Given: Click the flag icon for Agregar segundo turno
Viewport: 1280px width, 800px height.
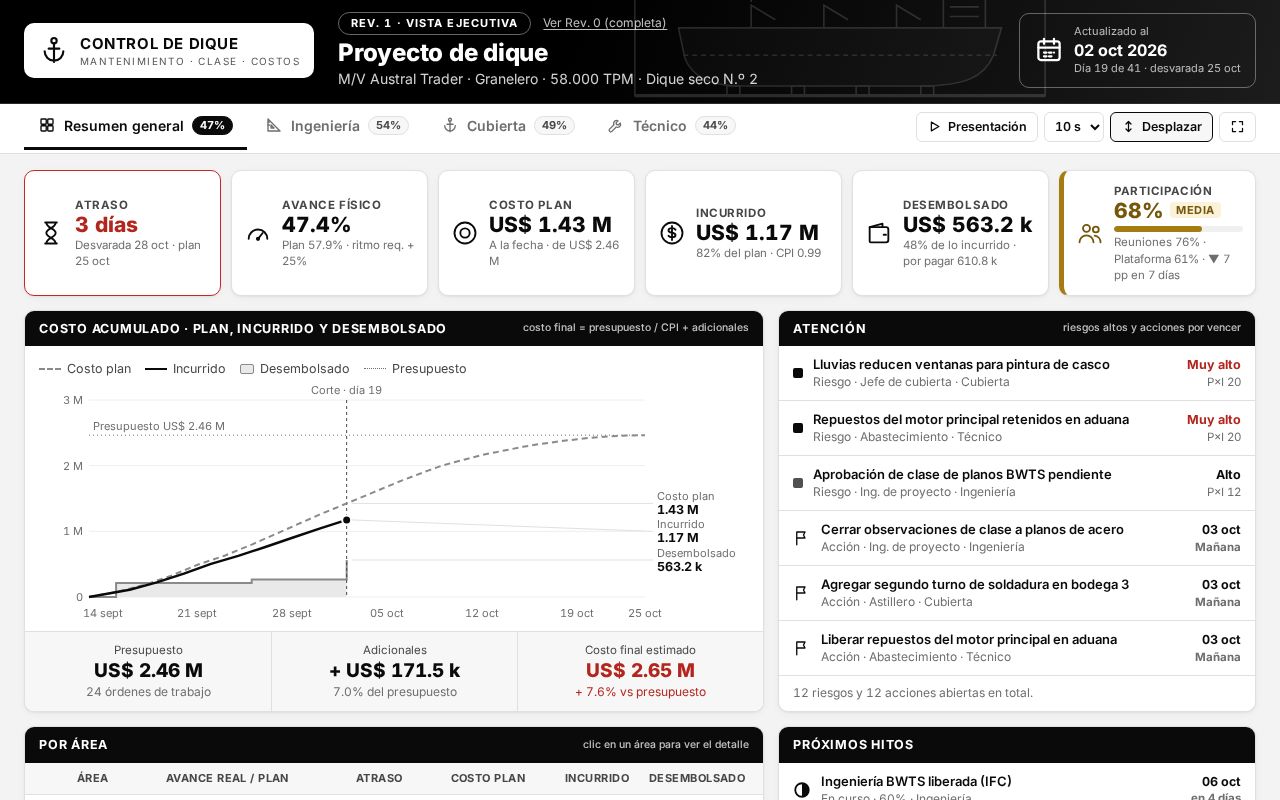Looking at the screenshot, I should [x=800, y=593].
